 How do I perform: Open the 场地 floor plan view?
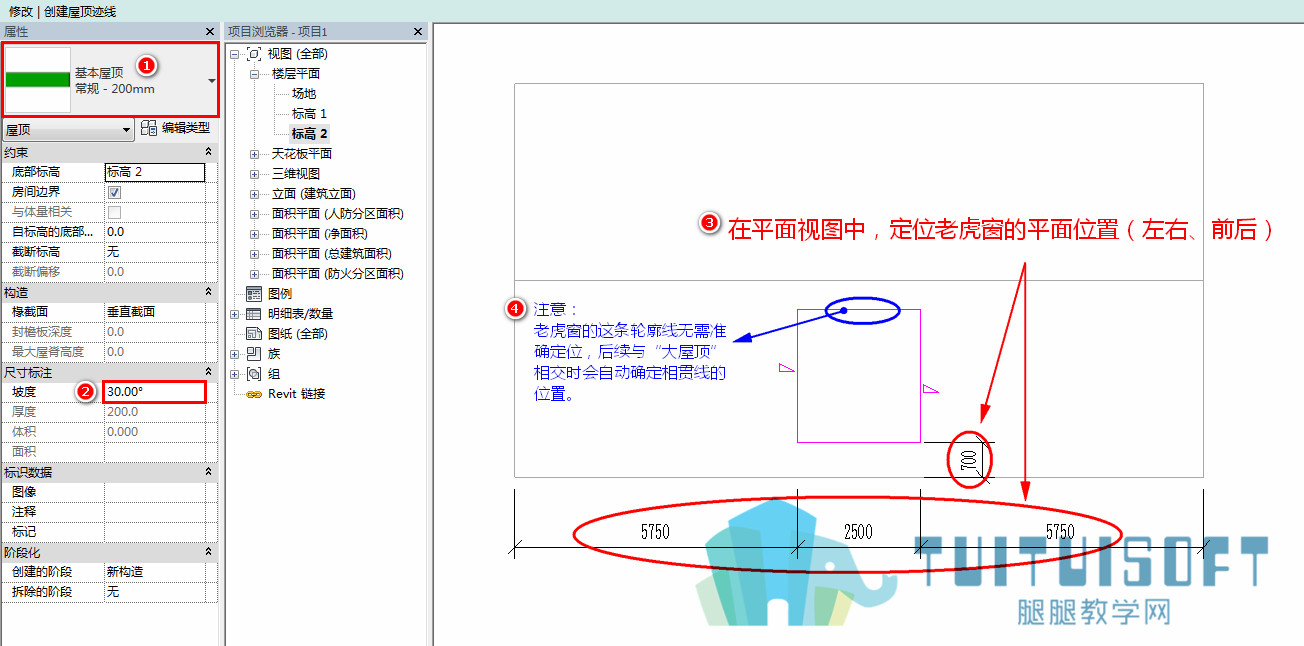(x=303, y=94)
